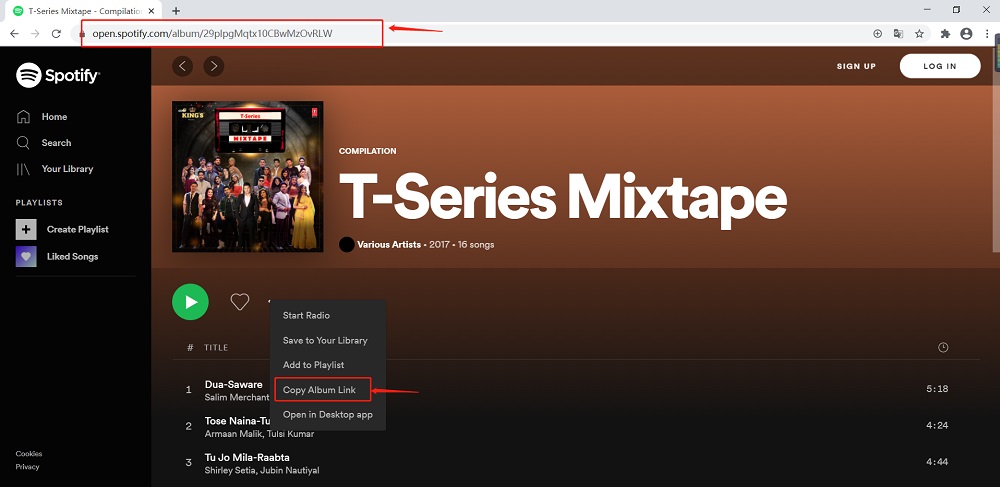This screenshot has width=1000, height=487.
Task: Click the SIGN UP link
Action: (856, 66)
